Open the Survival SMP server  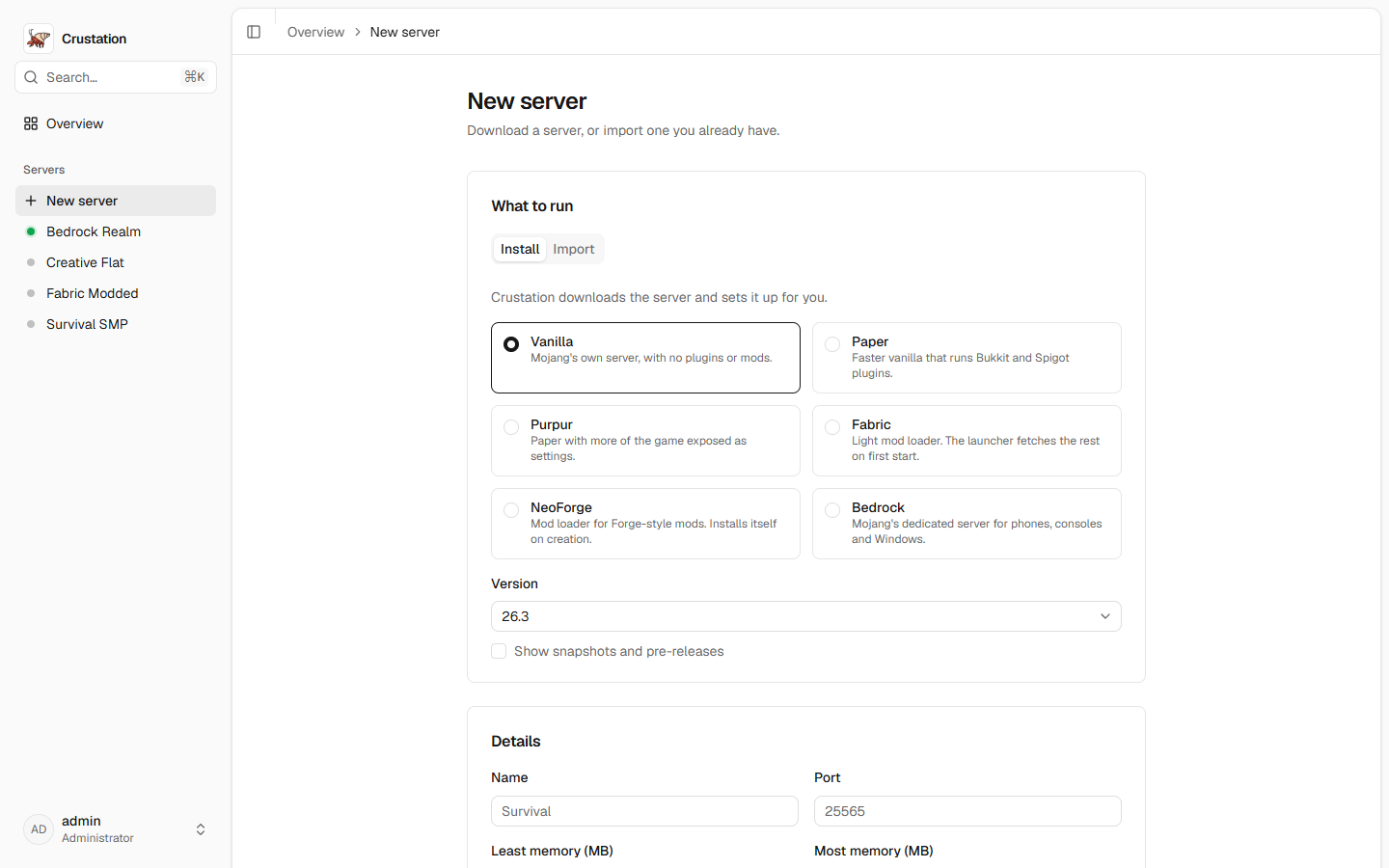click(116, 324)
